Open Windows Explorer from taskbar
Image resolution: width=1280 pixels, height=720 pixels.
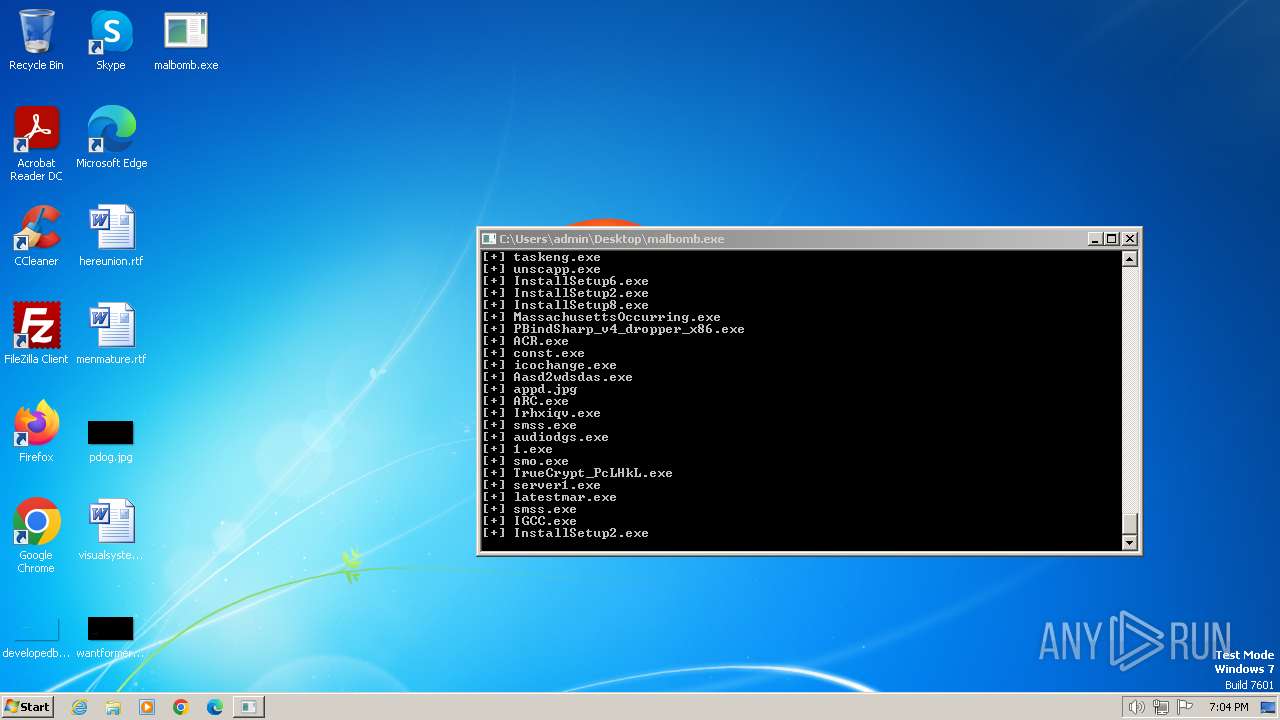click(x=113, y=707)
